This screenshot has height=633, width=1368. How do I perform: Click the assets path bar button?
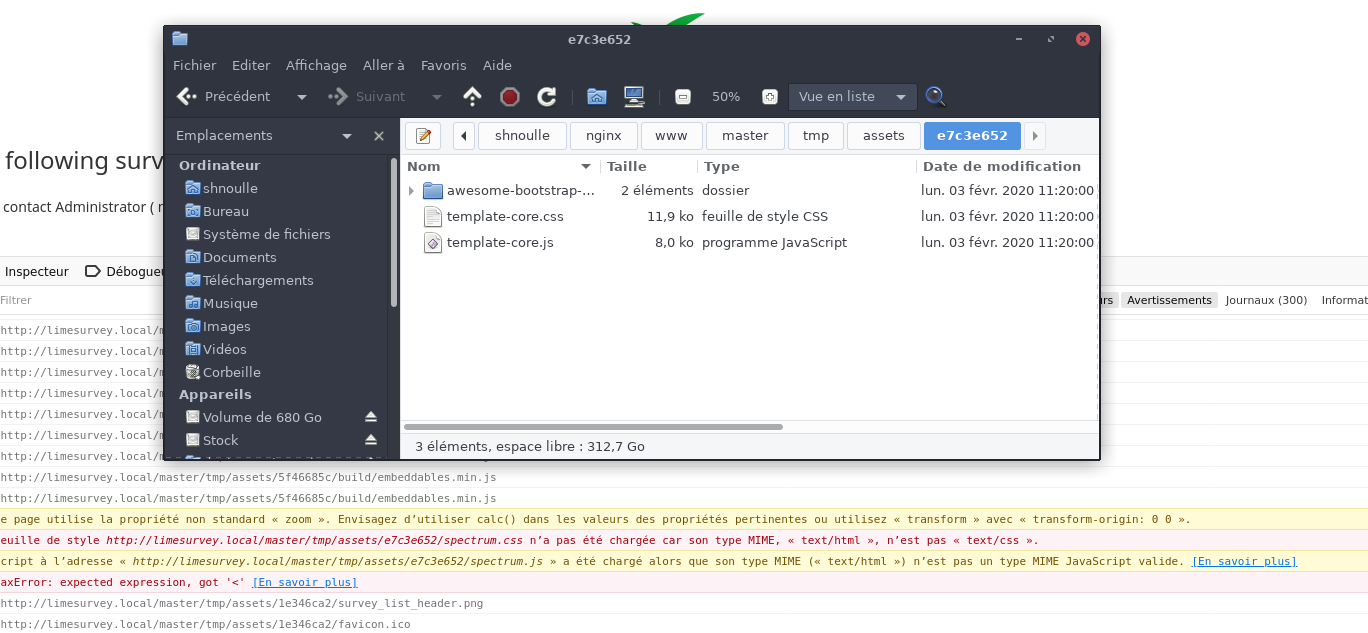pos(883,136)
